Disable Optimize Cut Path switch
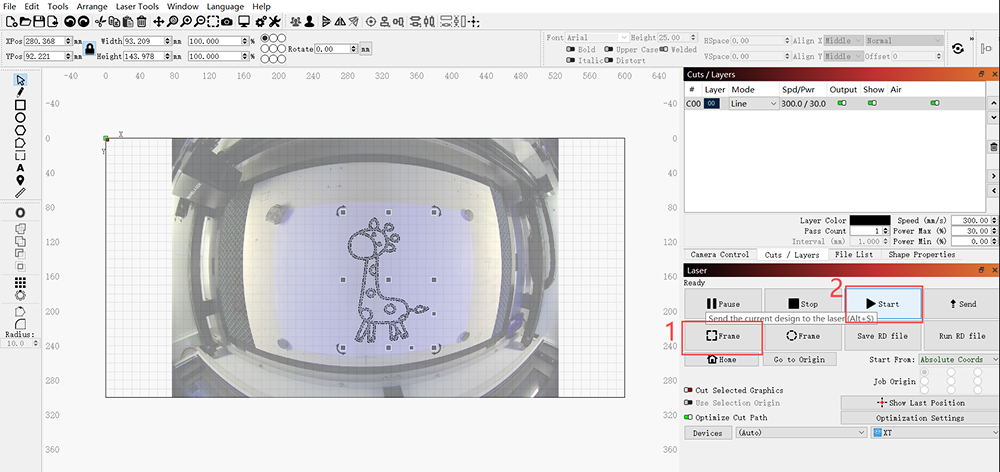Viewport: 1000px width, 472px height. pos(689,418)
